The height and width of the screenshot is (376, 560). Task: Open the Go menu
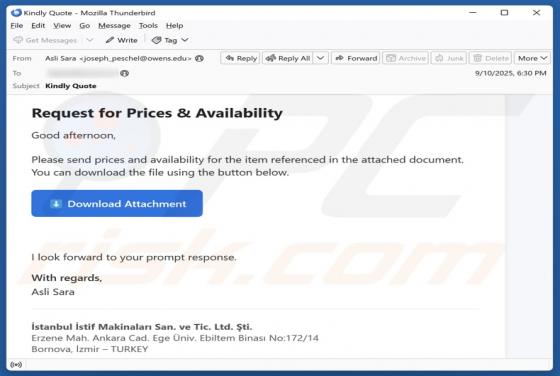pyautogui.click(x=85, y=26)
